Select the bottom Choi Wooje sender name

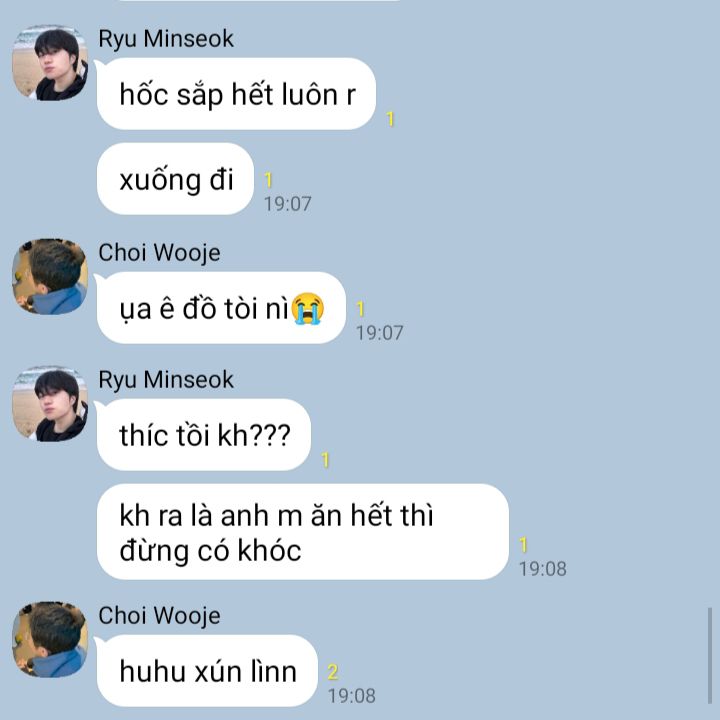coord(159,616)
